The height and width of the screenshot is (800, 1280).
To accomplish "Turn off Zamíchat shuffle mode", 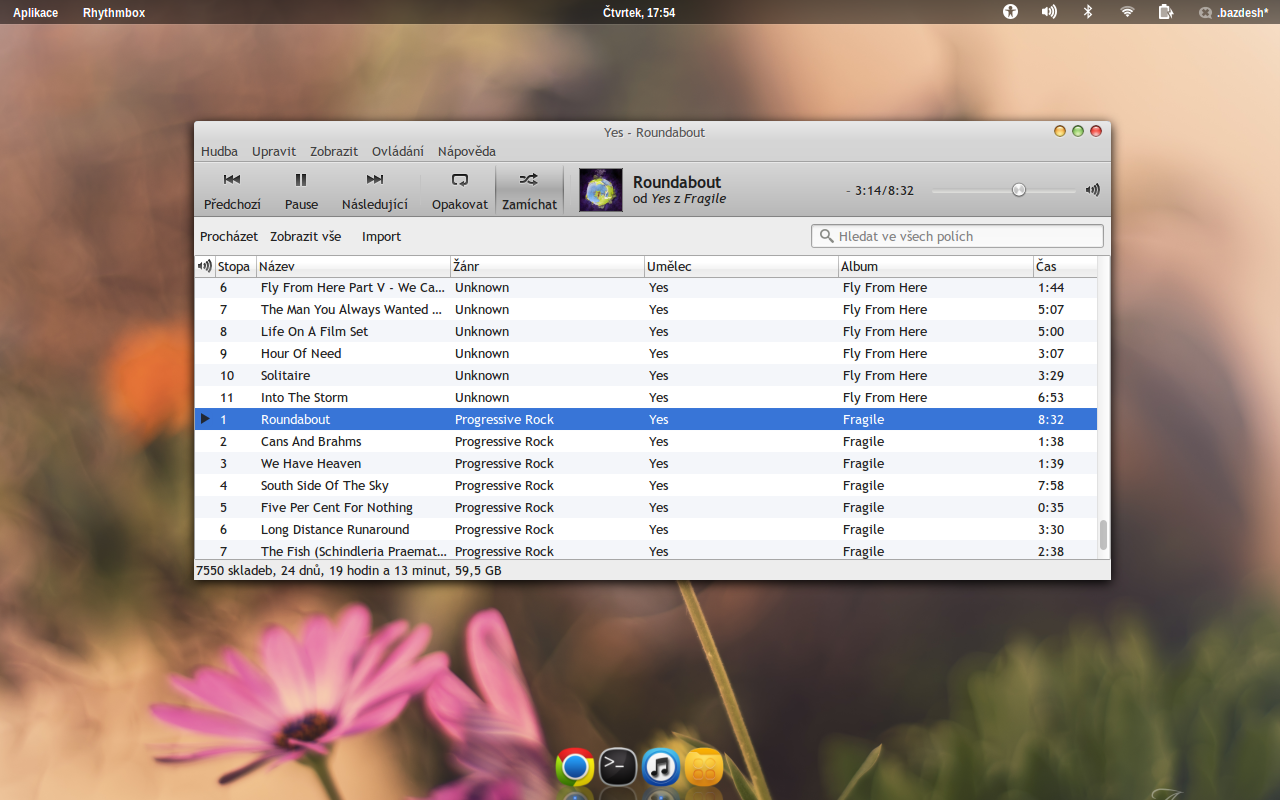I will [529, 190].
